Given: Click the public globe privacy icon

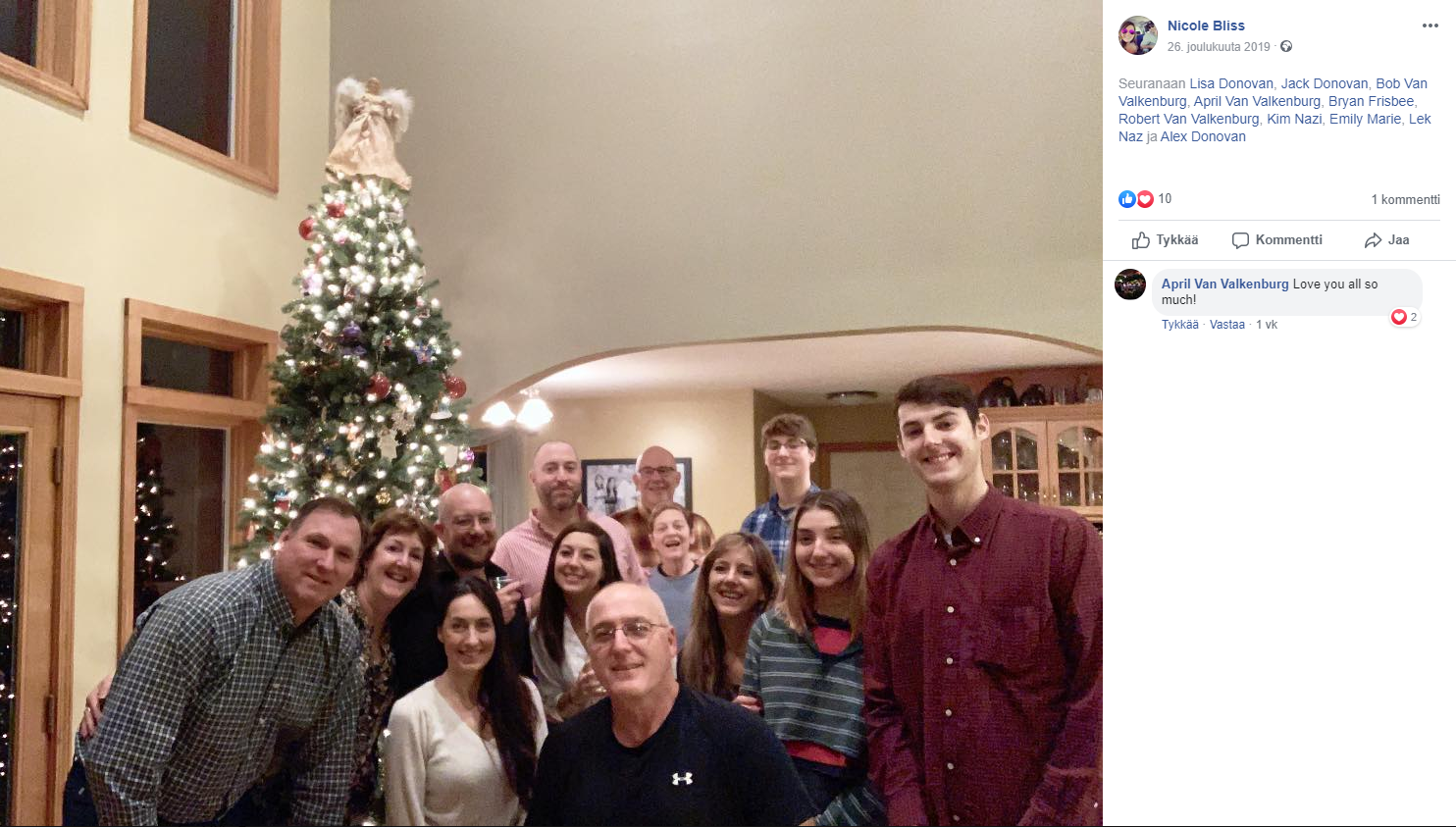Looking at the screenshot, I should (1286, 46).
